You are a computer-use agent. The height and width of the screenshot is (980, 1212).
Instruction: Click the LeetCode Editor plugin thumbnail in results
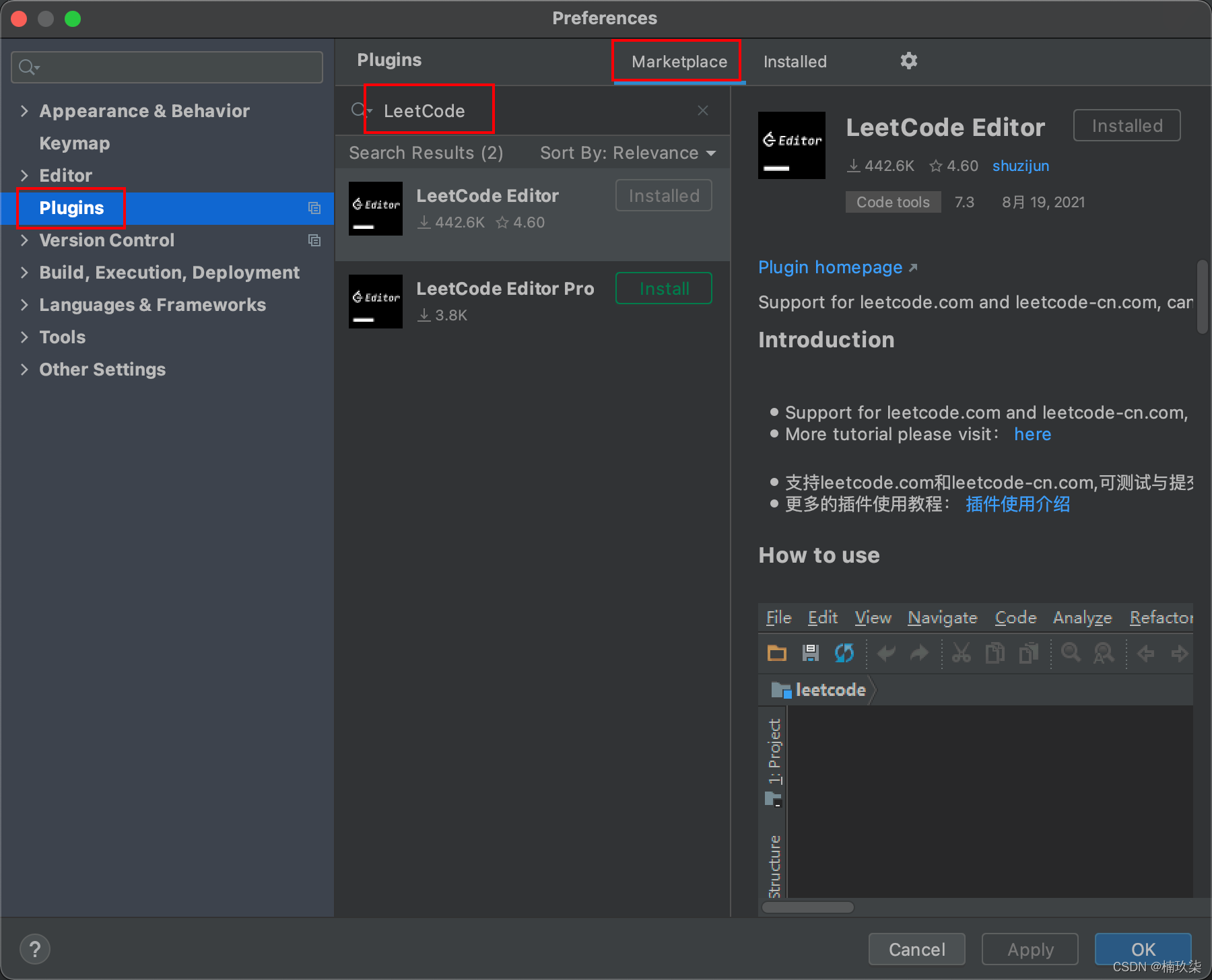(375, 209)
